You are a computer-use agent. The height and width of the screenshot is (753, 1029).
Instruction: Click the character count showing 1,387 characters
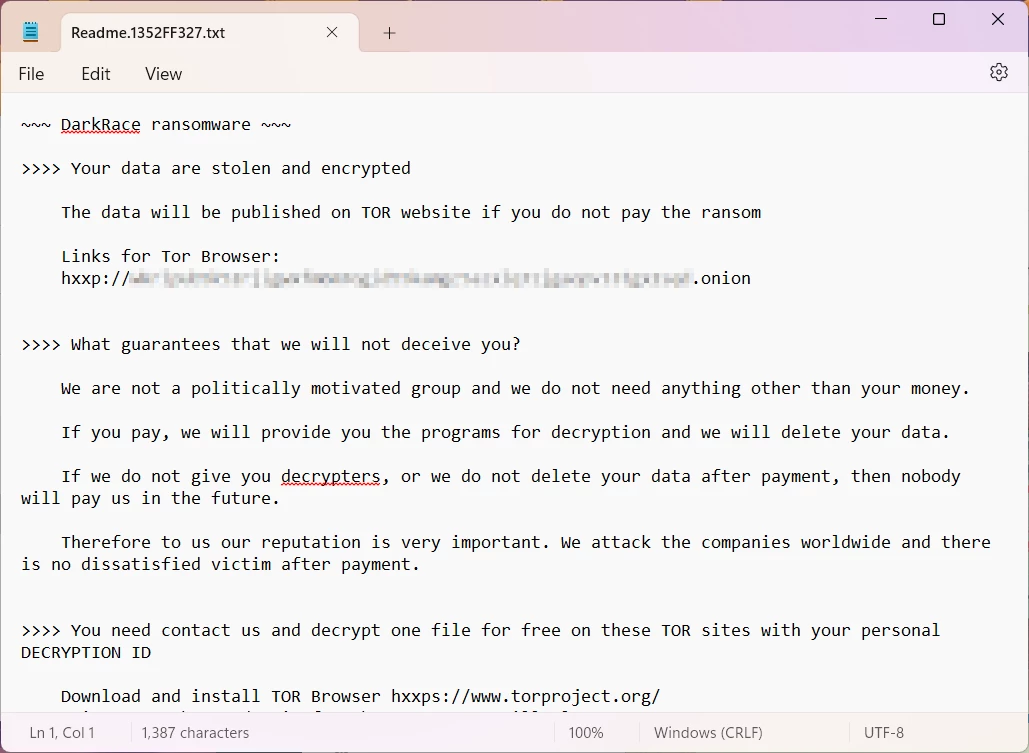click(194, 732)
